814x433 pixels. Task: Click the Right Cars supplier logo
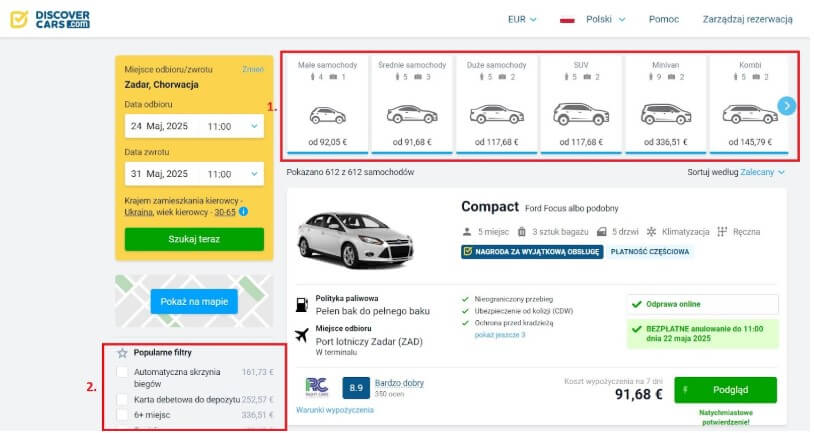click(316, 387)
